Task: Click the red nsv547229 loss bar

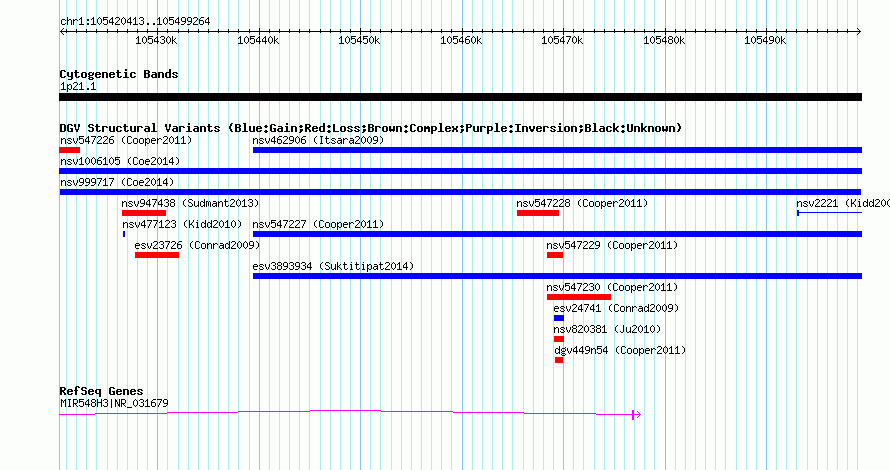Action: [x=555, y=255]
